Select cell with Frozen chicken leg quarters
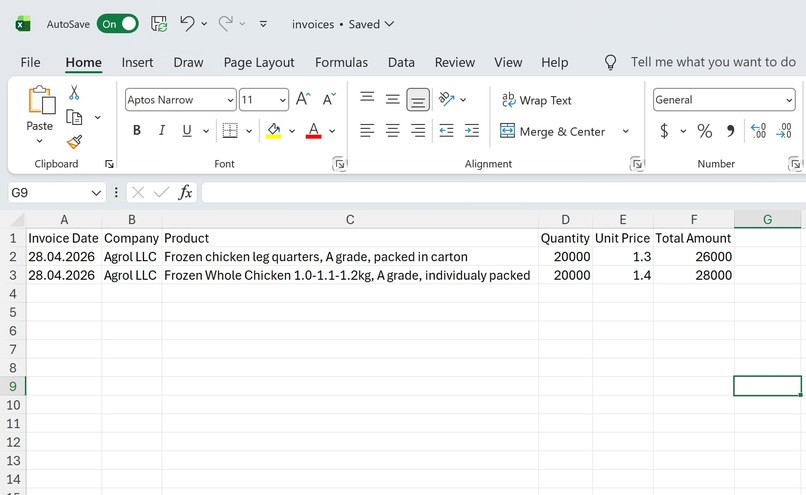The image size is (806, 495). [x=350, y=256]
